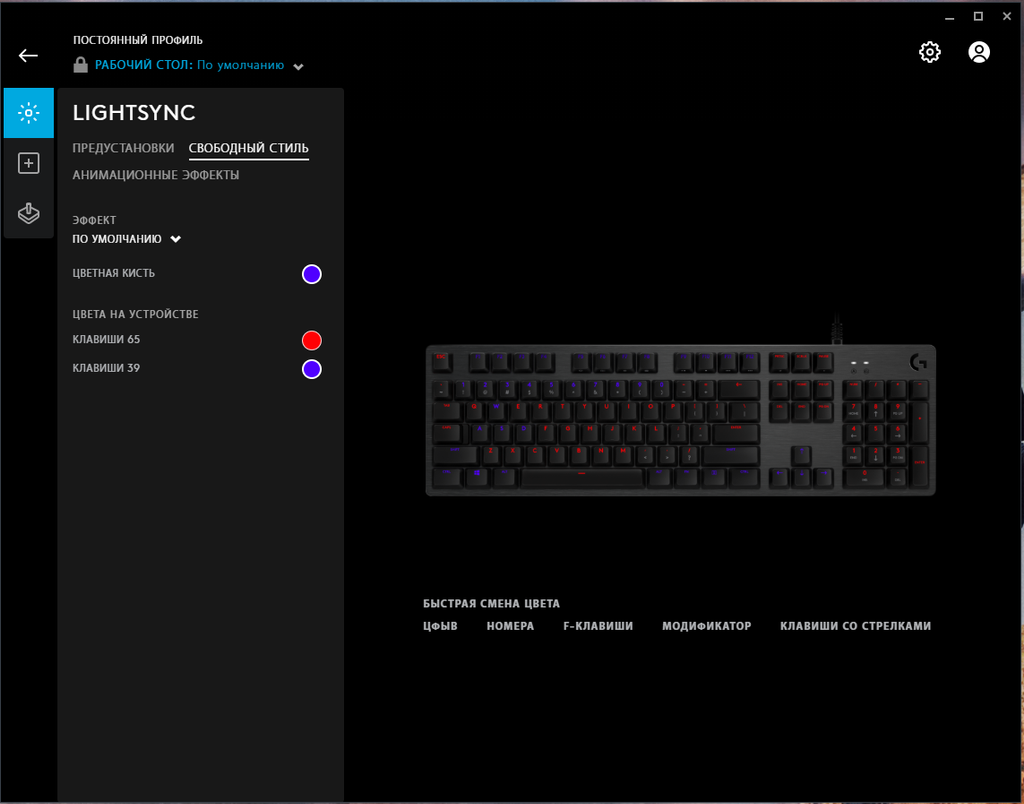Paint the right arrow key
Viewport: 1024px width, 804px height.
click(x=824, y=478)
